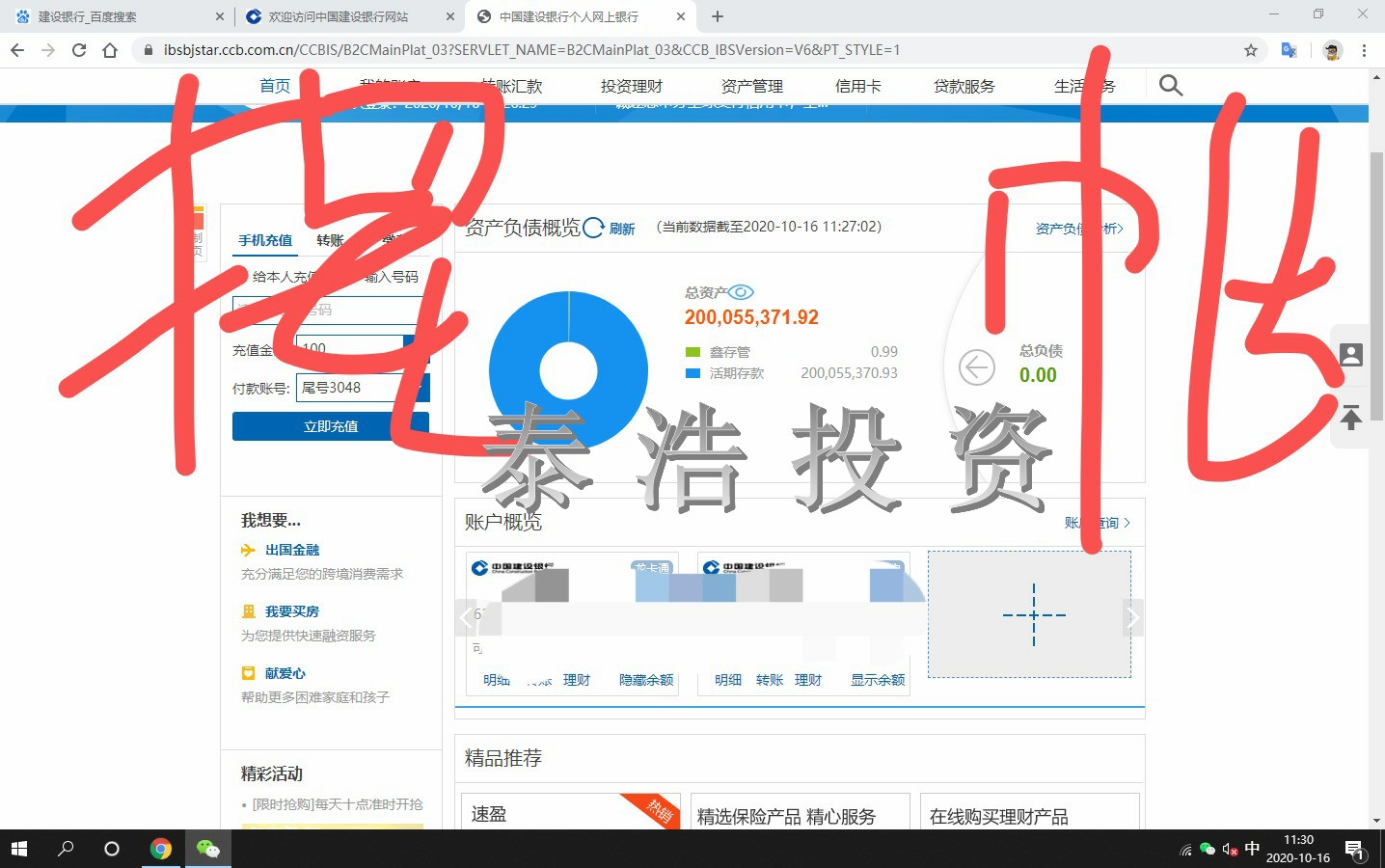Open Chrome from the taskbar

pyautogui.click(x=161, y=849)
